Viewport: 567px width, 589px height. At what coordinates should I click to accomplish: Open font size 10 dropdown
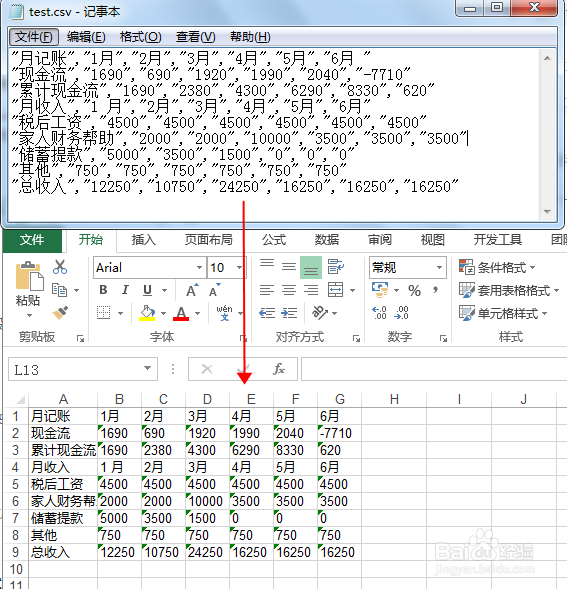[239, 267]
